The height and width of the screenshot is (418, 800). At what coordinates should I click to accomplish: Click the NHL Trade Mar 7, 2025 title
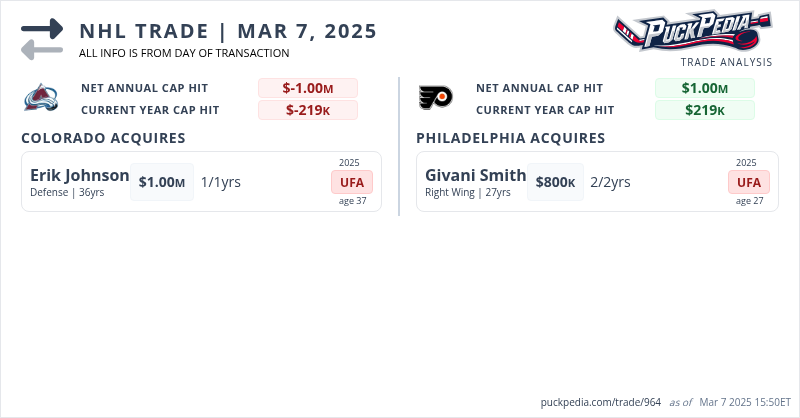228,31
